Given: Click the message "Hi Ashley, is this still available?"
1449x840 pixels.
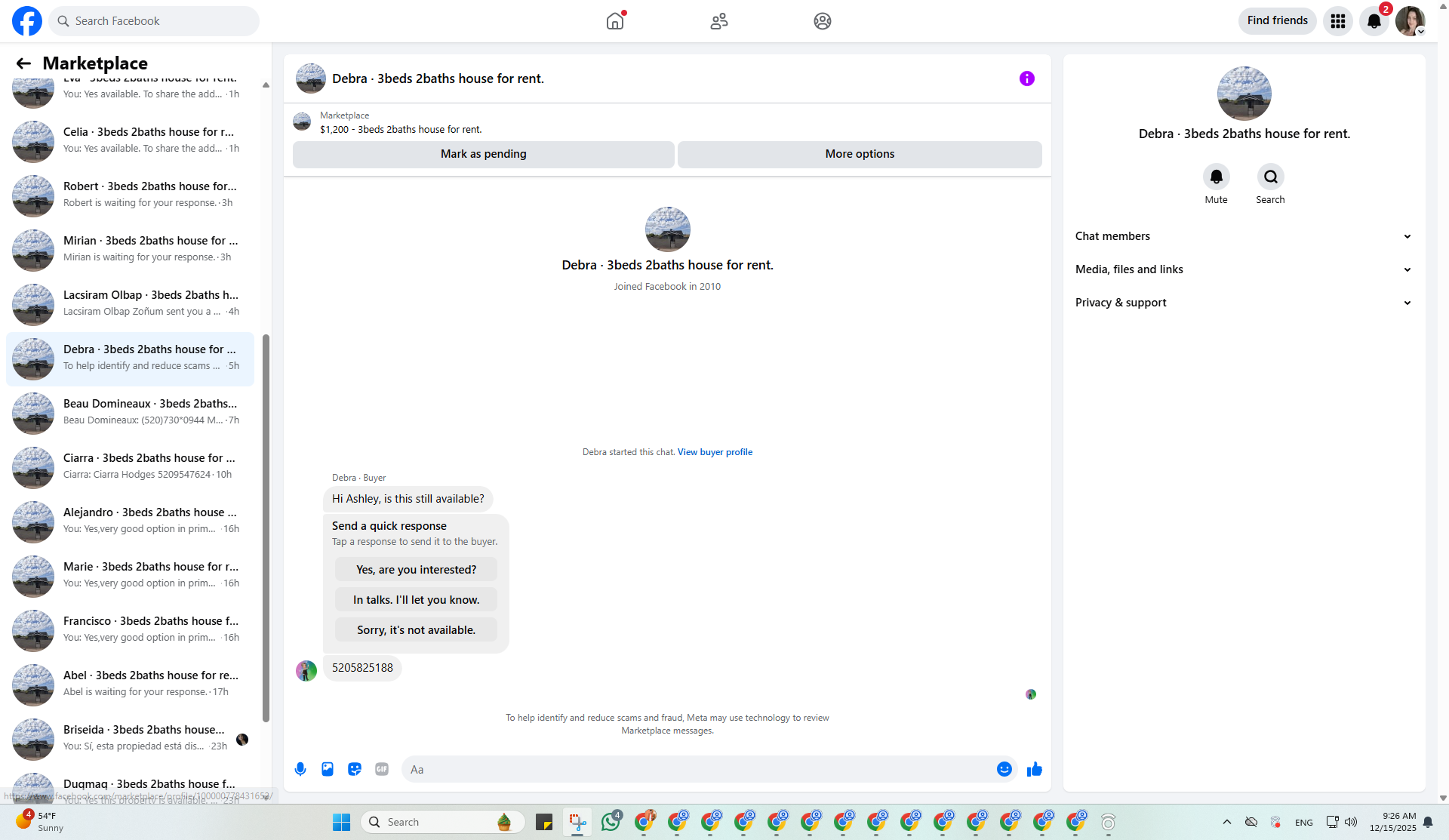Looking at the screenshot, I should point(408,499).
